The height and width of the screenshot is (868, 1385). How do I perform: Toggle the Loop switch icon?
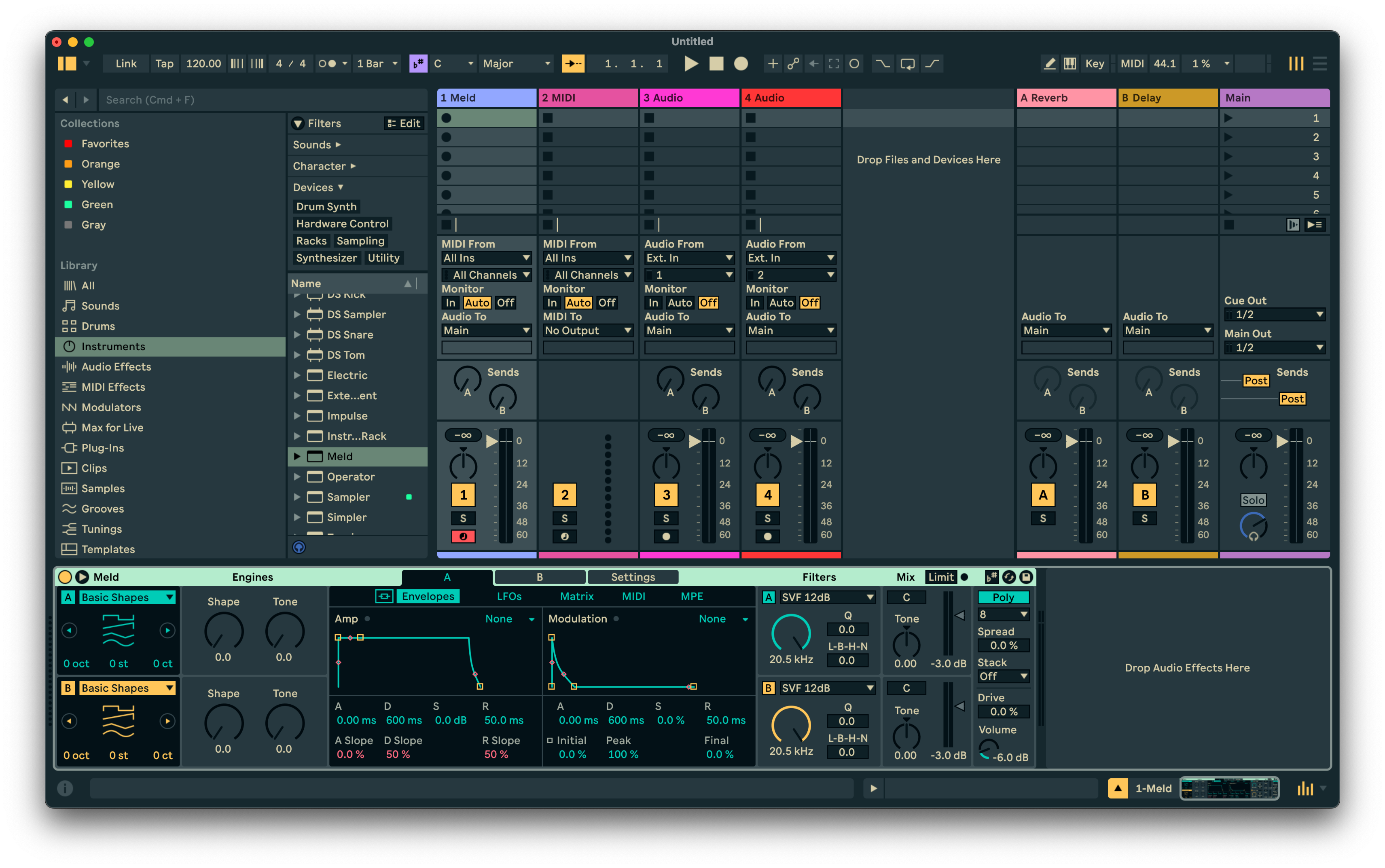pos(907,64)
